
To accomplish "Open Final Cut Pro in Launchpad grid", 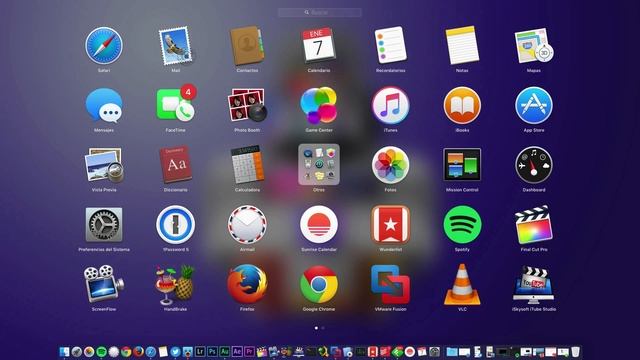I will click(534, 224).
